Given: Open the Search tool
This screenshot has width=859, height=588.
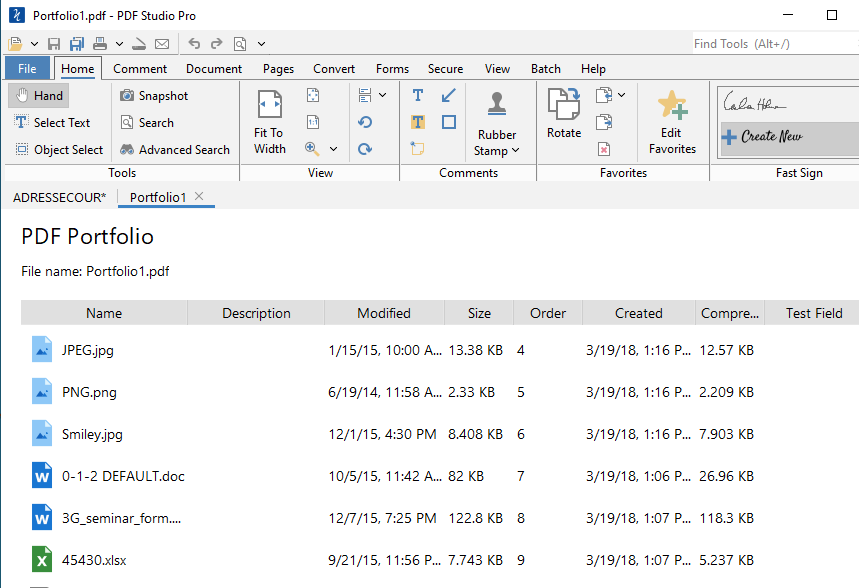Looking at the screenshot, I should click(147, 122).
